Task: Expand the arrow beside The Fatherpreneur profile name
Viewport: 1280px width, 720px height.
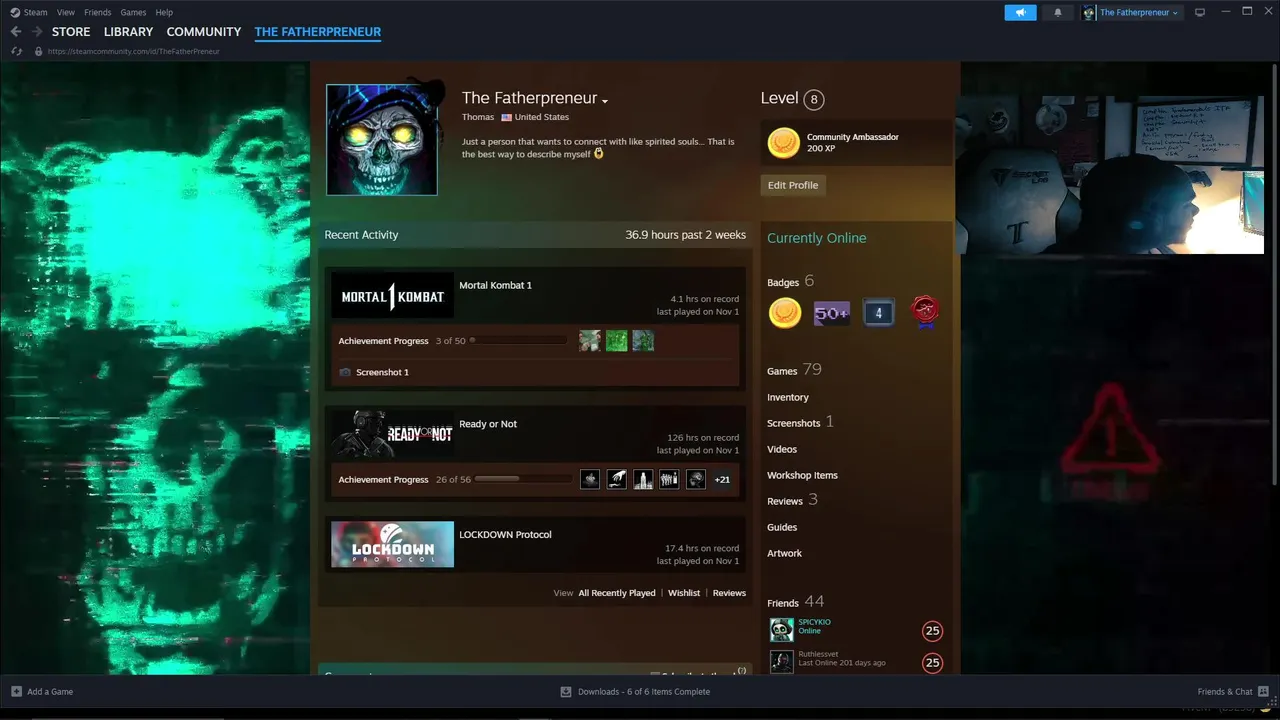Action: pos(605,100)
